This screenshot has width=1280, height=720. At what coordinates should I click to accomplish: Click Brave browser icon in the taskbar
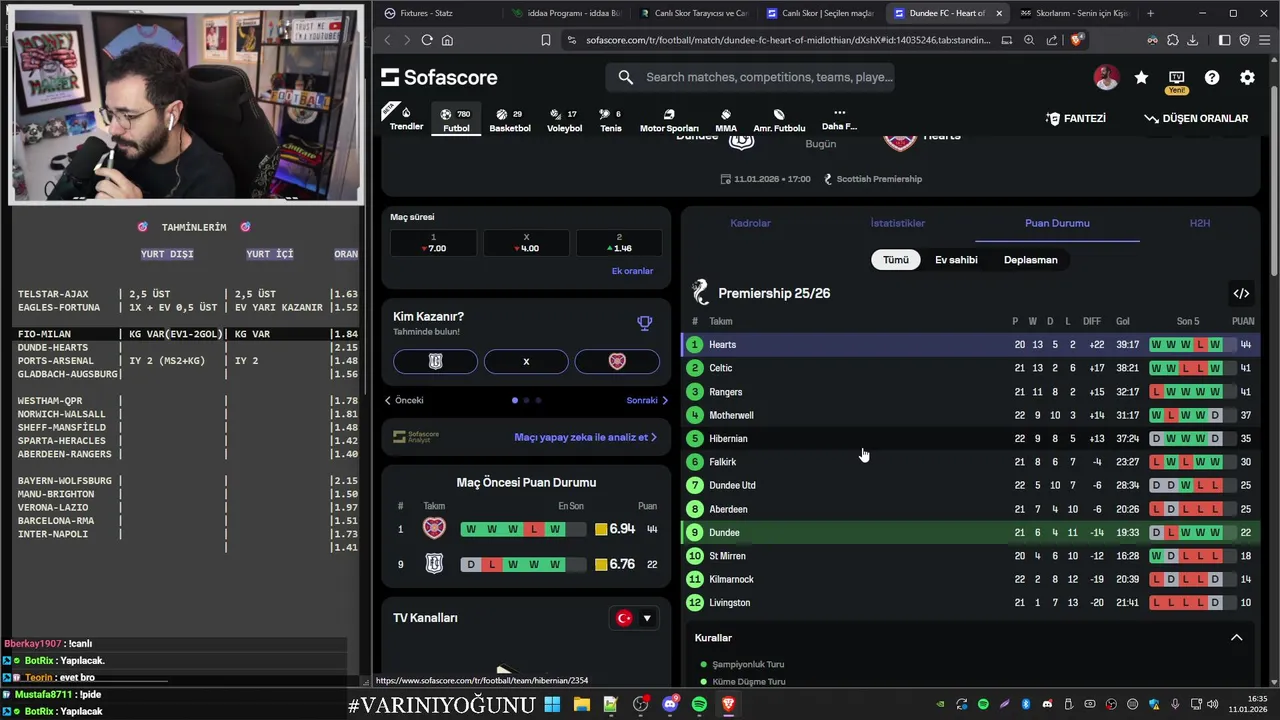pyautogui.click(x=728, y=704)
